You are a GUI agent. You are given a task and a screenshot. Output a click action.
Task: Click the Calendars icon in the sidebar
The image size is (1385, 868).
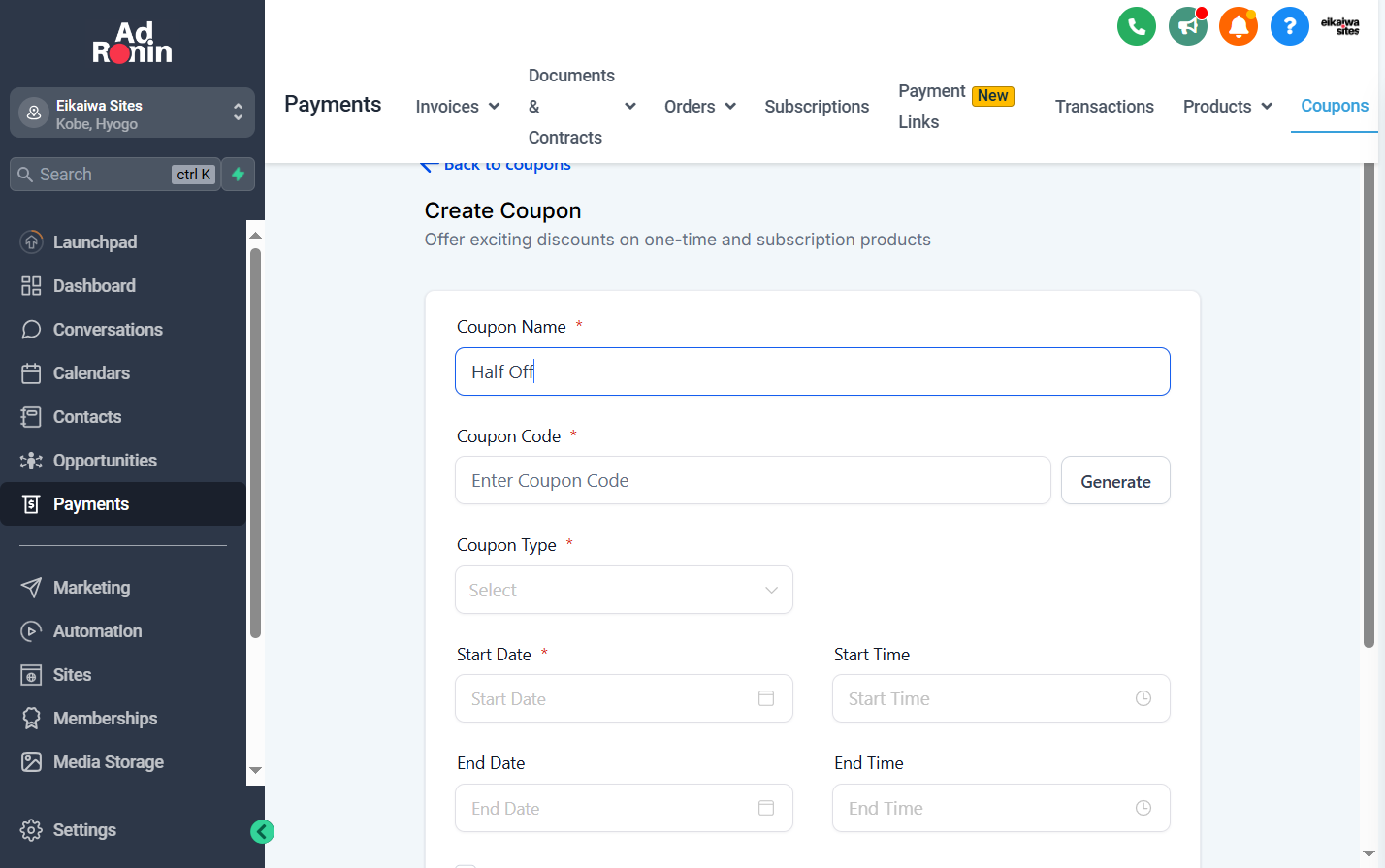click(31, 372)
